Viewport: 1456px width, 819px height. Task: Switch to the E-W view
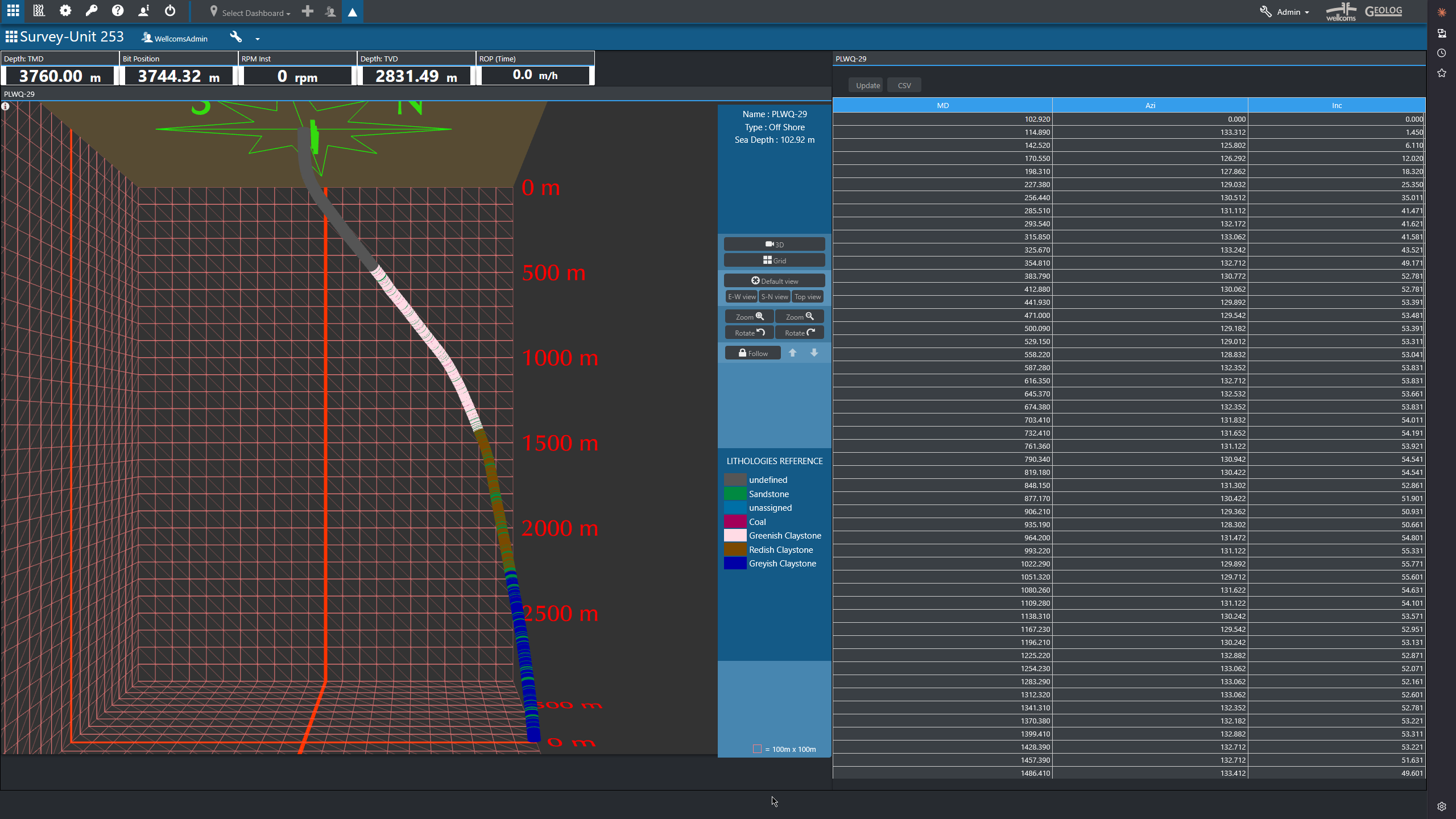(742, 297)
